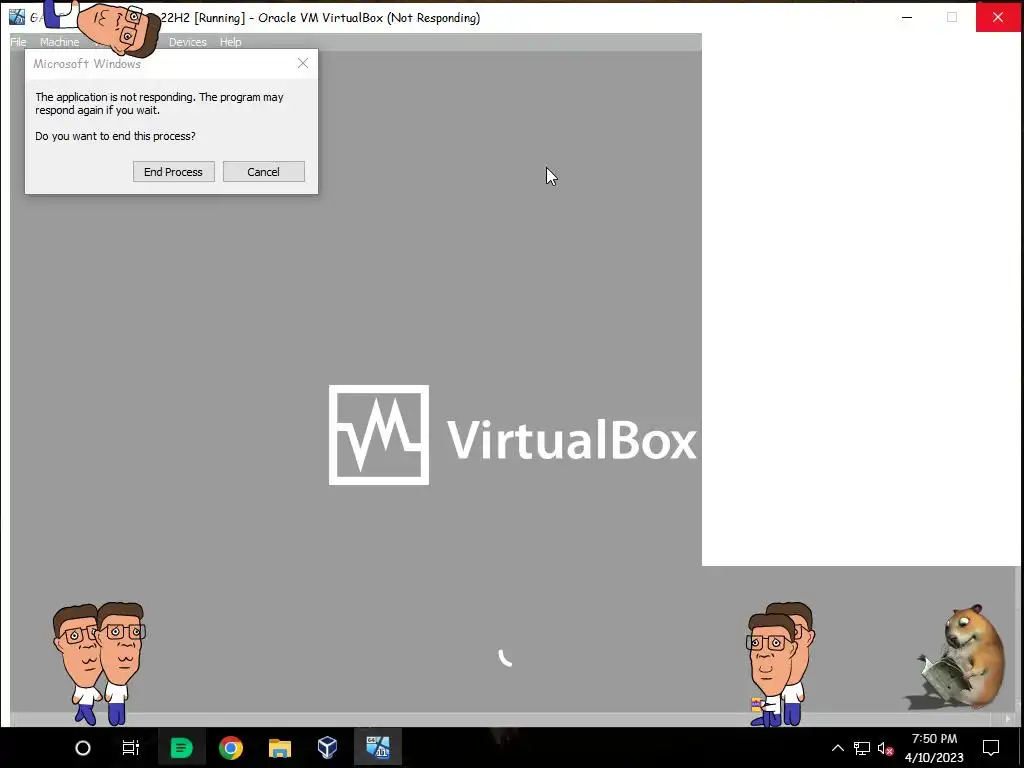Open the Machine menu
Image resolution: width=1024 pixels, height=768 pixels.
click(59, 42)
